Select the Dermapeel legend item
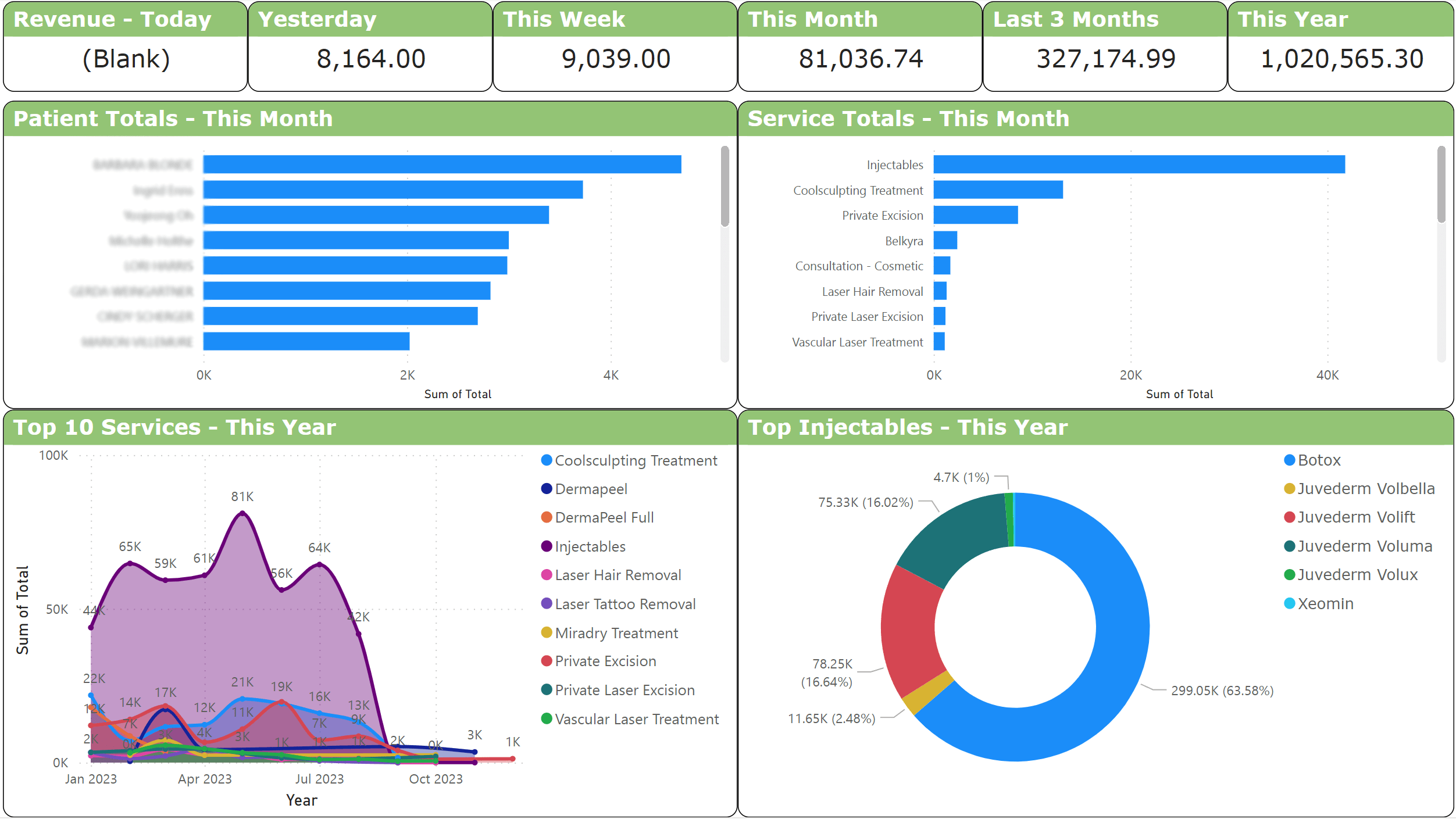Screen dimensions: 1456x819 [591, 489]
